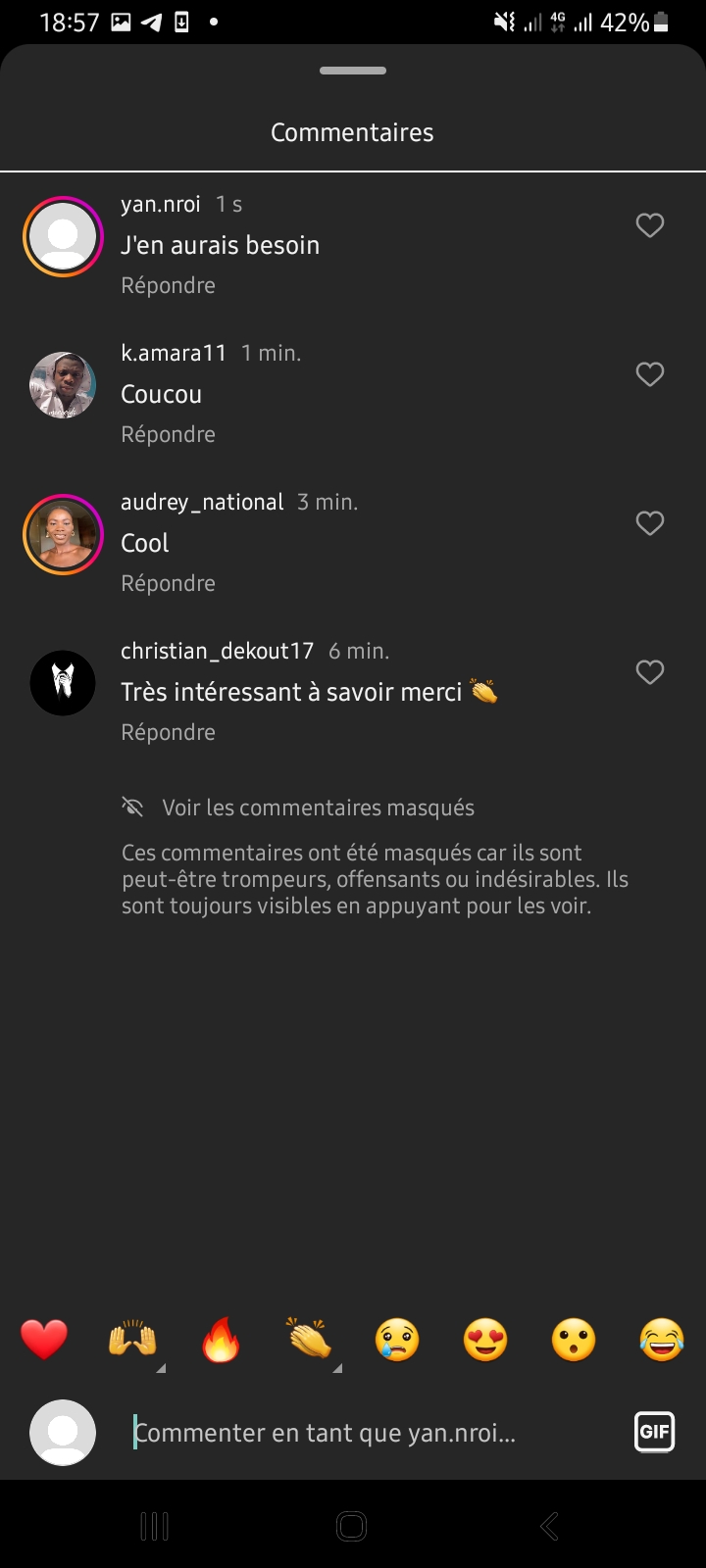Reply to audrey_national's "Cool" comment
Image resolution: width=706 pixels, height=1568 pixels.
(168, 583)
